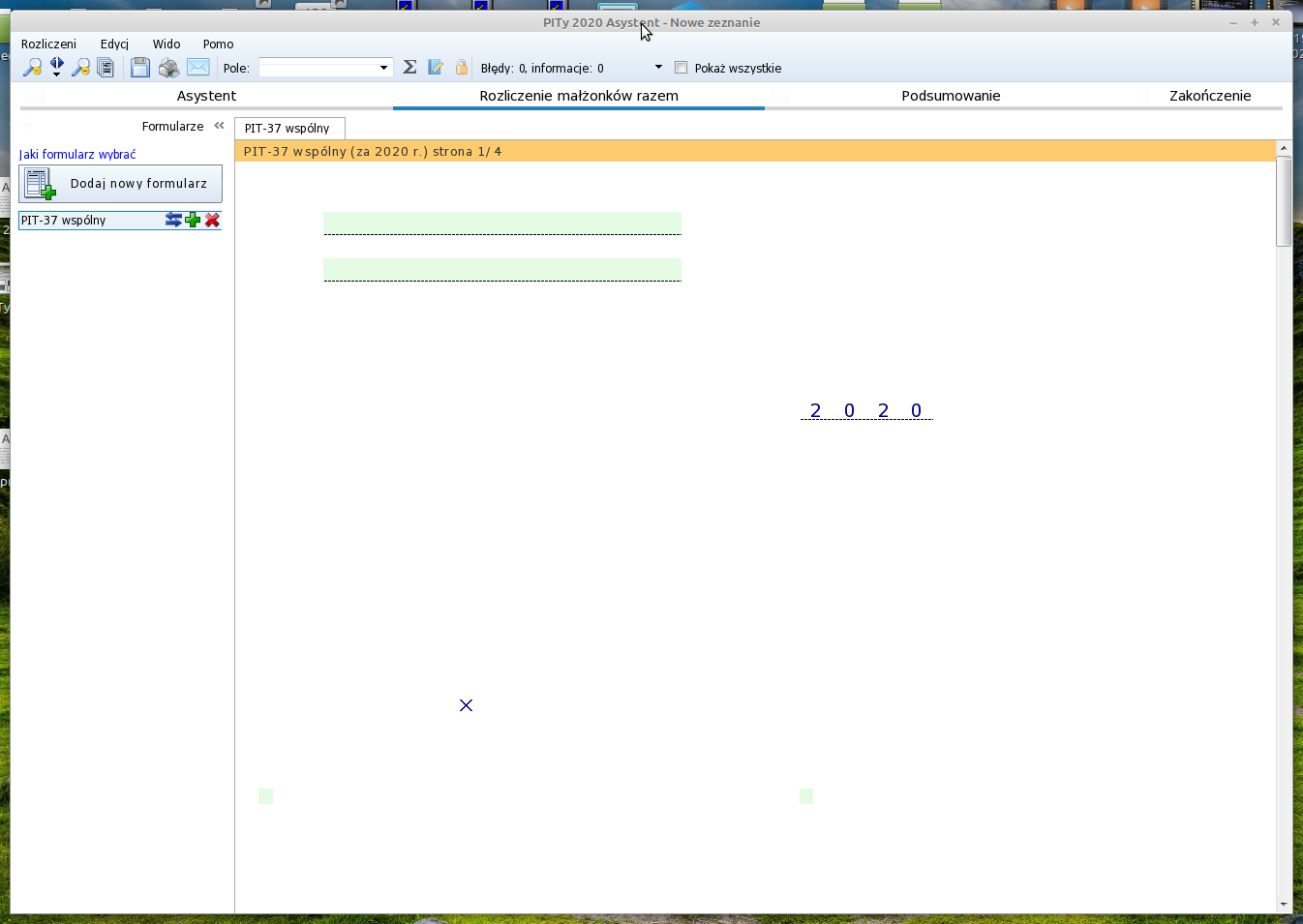Click blue swap arrows beside PIT-37 wspólny

pyautogui.click(x=173, y=221)
